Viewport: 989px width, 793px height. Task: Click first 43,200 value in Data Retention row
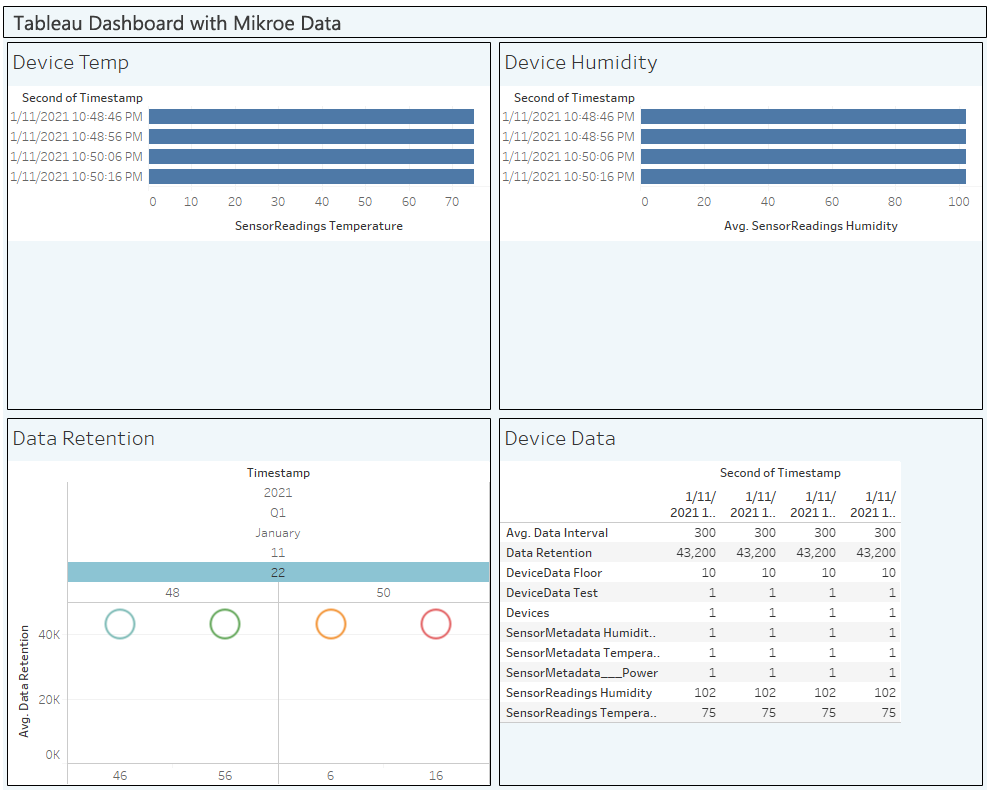tap(696, 553)
